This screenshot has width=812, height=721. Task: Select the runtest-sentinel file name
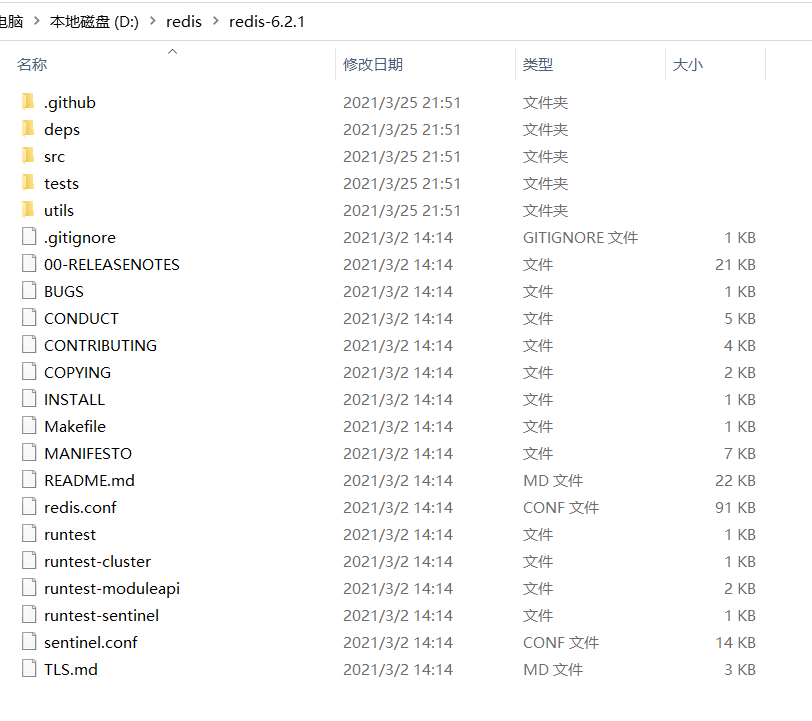tap(102, 615)
